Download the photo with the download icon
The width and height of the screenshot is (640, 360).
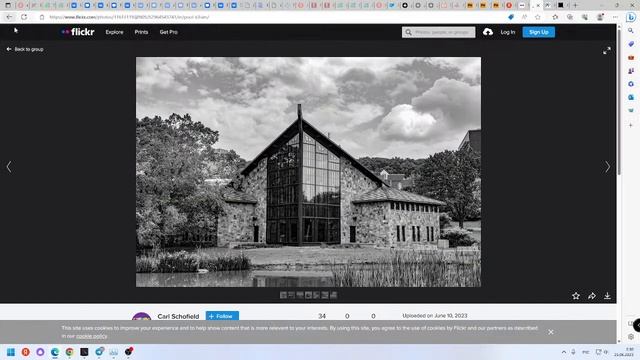pos(607,296)
